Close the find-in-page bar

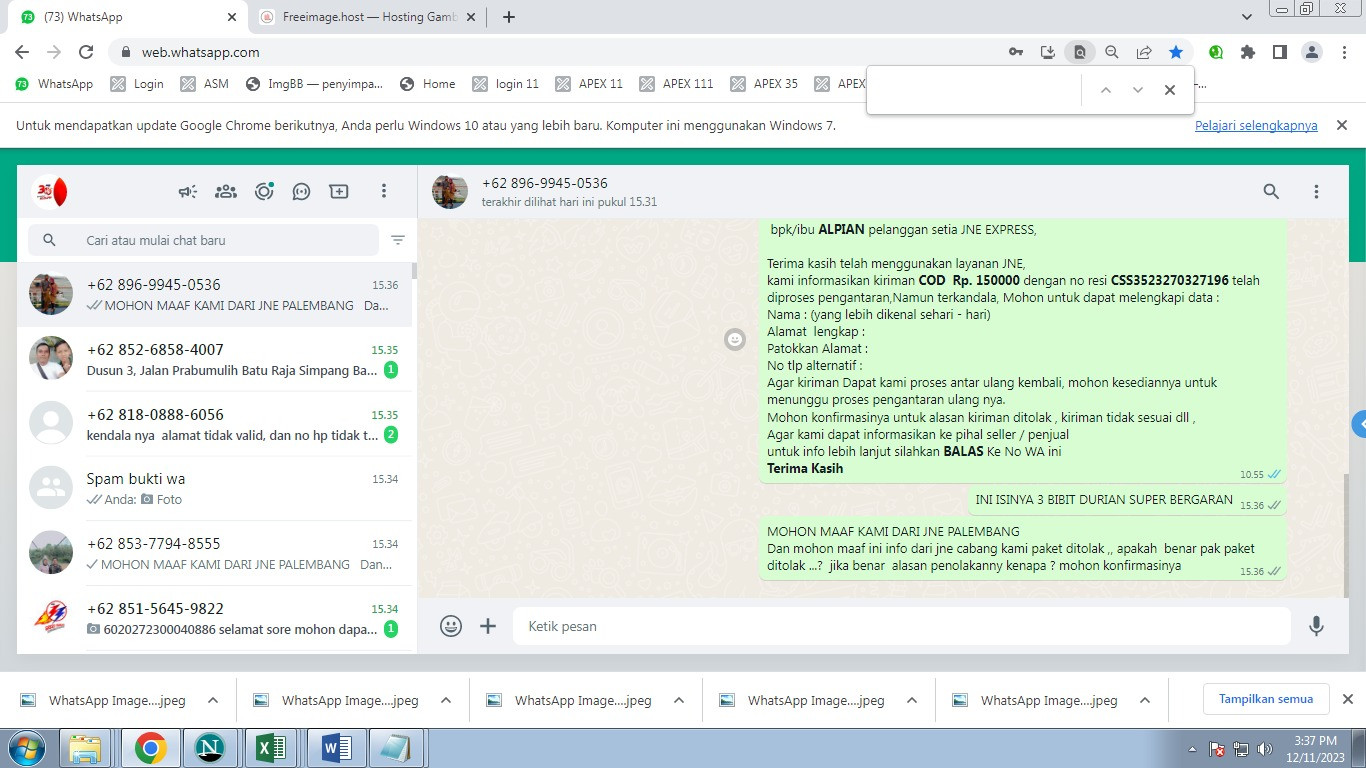pos(1169,90)
